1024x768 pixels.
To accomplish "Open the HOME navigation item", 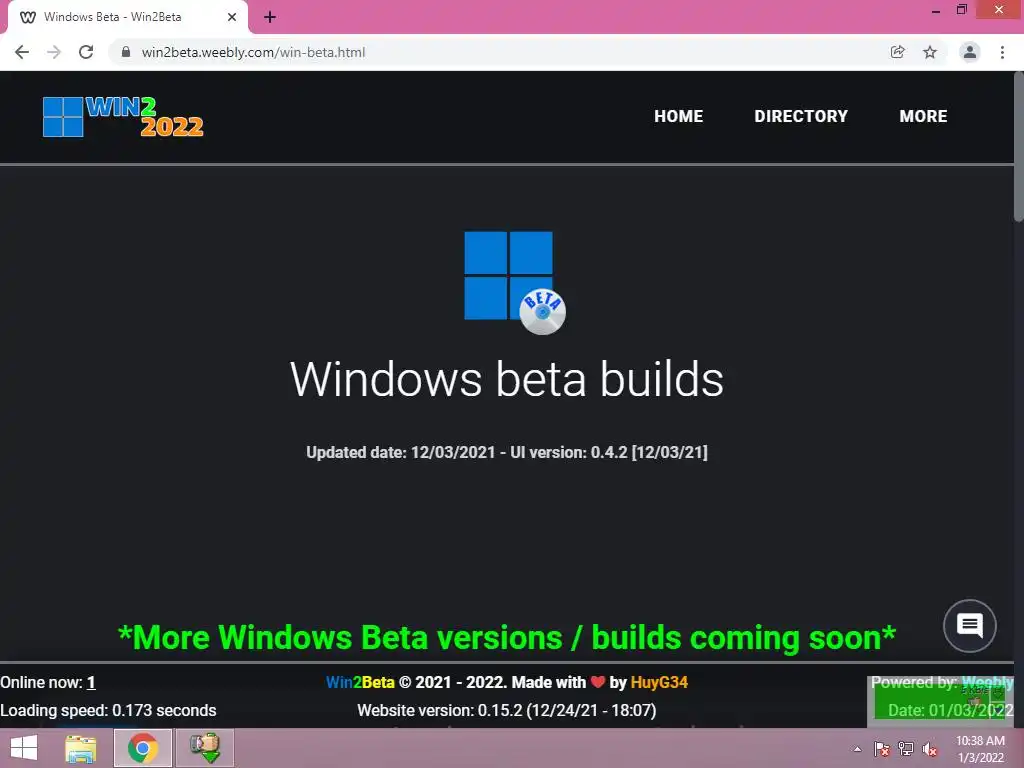I will tap(679, 116).
